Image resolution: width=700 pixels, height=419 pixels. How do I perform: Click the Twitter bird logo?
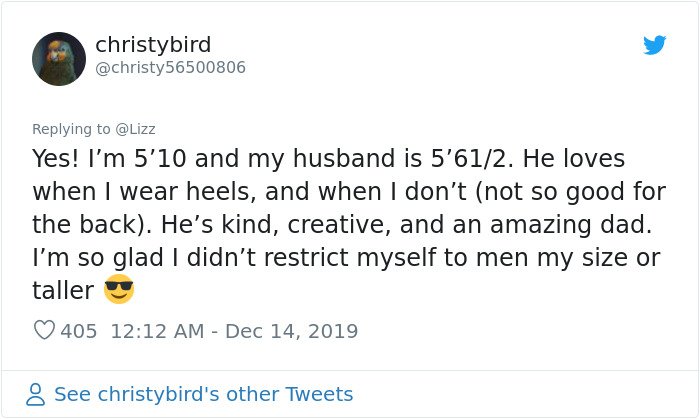654,45
